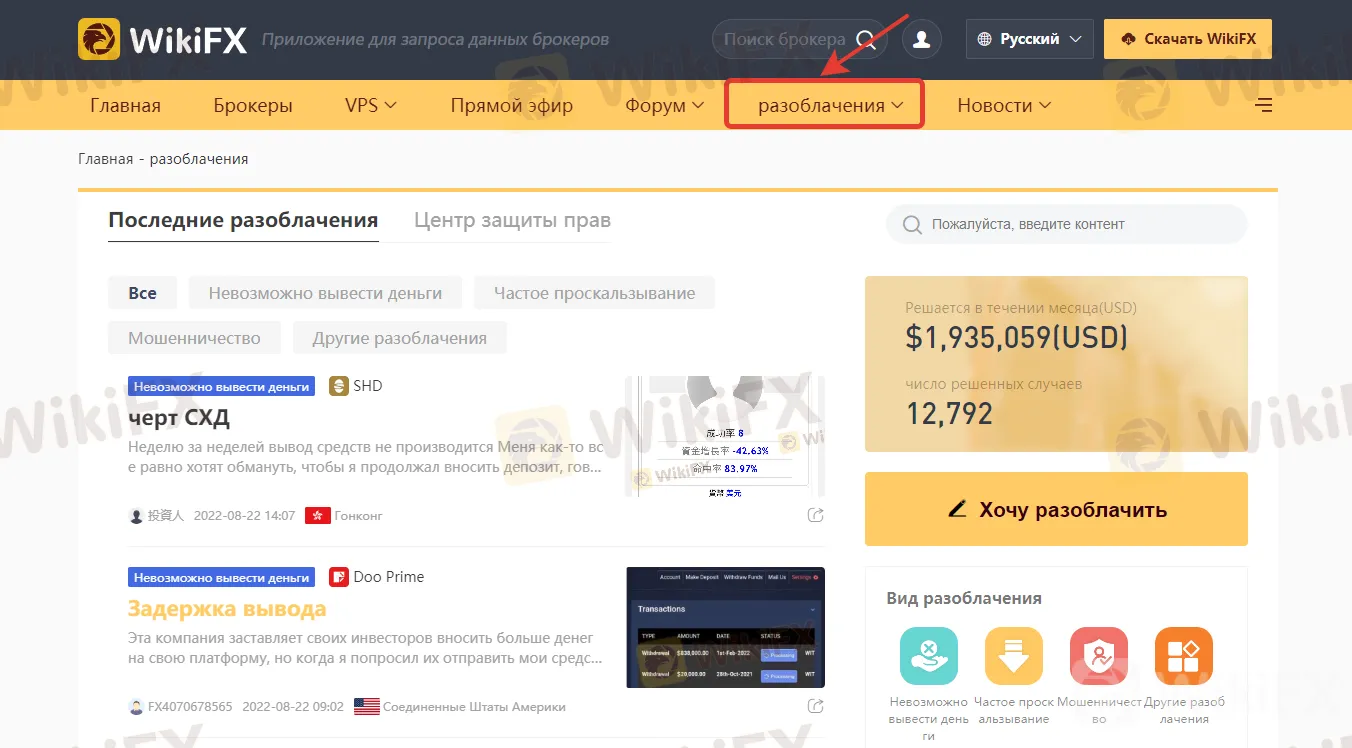Switch to Последние разоблачения tab
The width and height of the screenshot is (1352, 748).
pos(243,220)
